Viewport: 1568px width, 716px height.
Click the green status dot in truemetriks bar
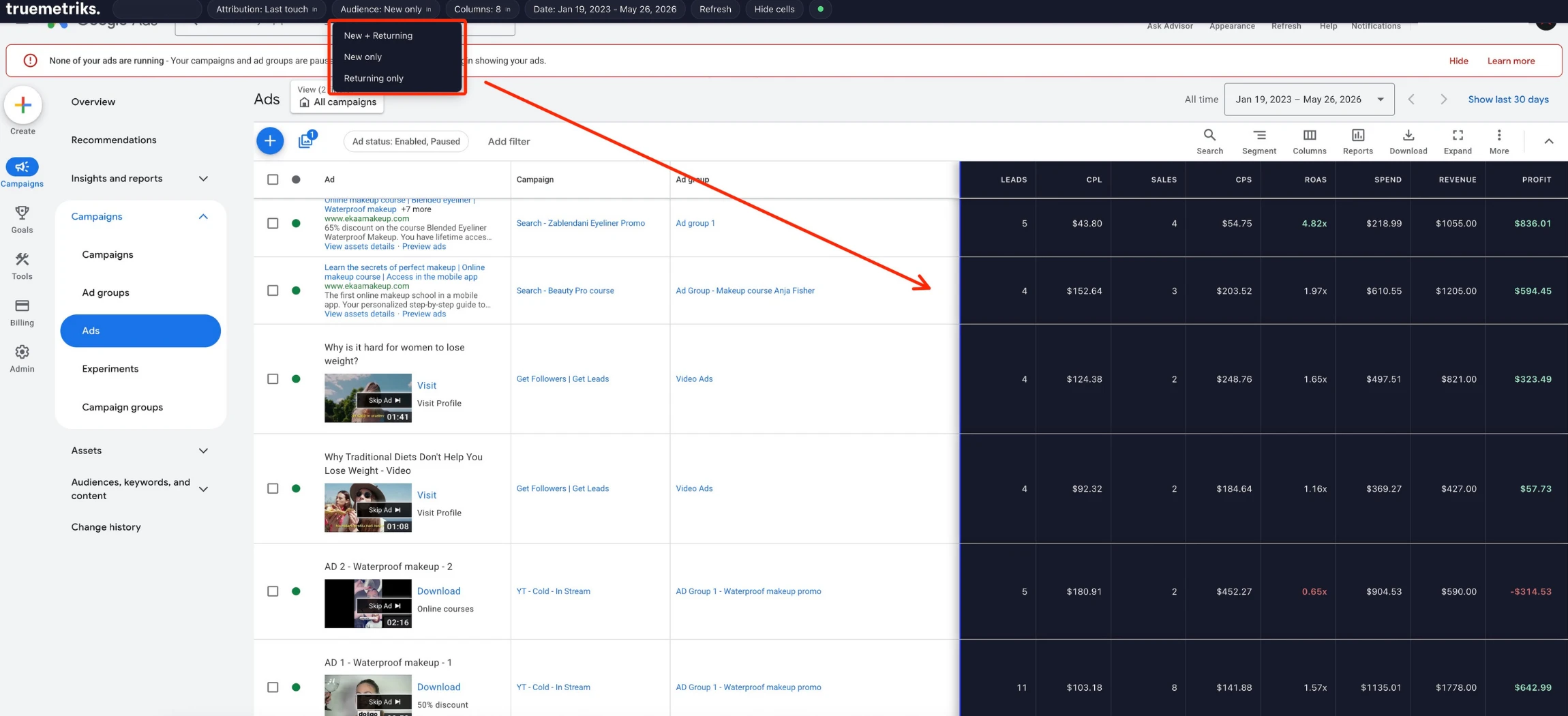click(820, 9)
